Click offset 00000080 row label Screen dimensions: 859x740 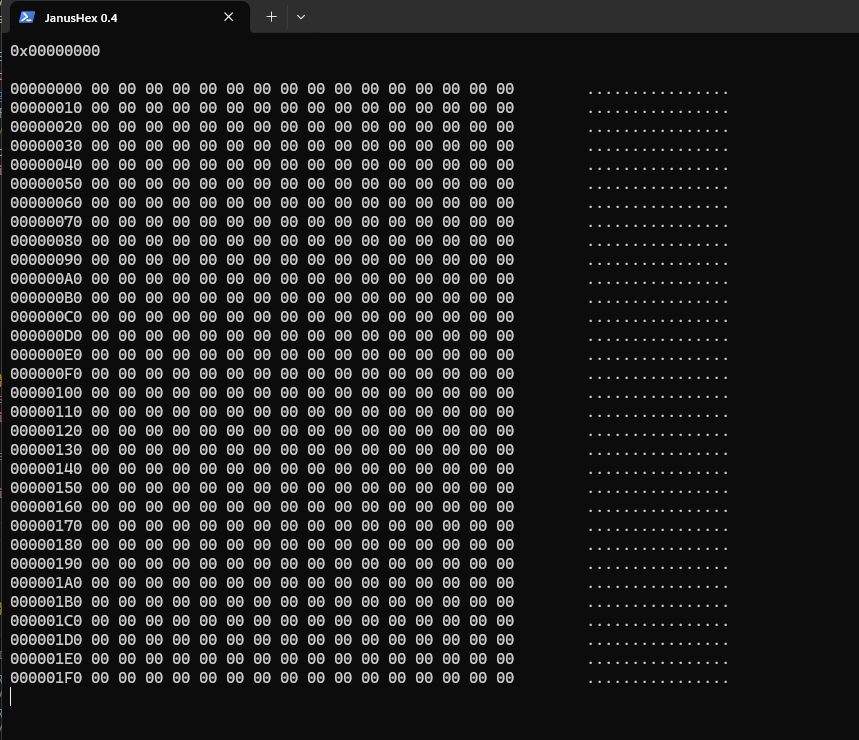[x=46, y=241]
